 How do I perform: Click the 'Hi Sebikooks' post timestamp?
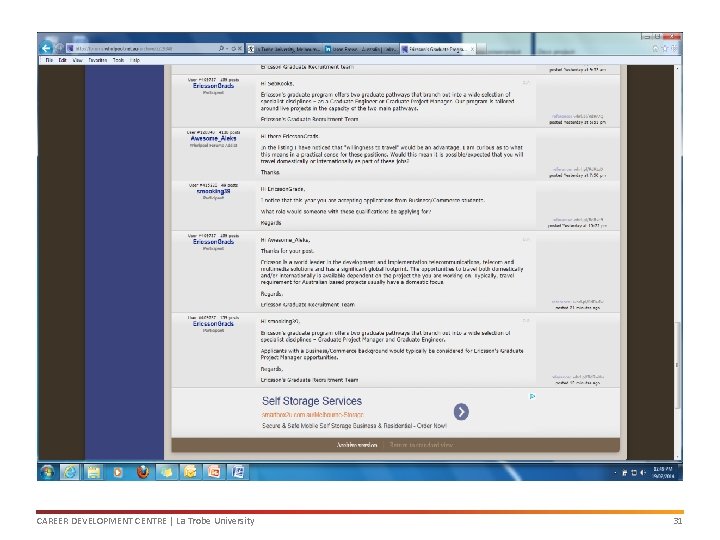(578, 123)
